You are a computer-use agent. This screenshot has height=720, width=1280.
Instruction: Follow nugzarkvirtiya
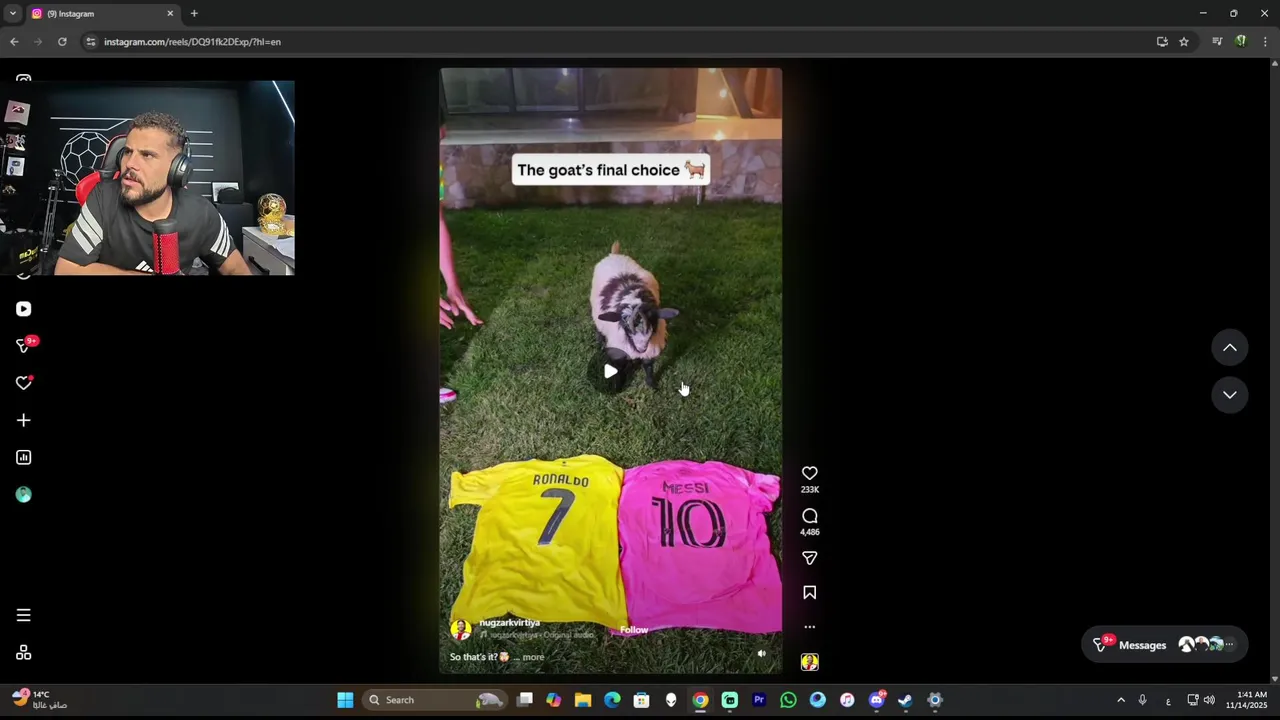[634, 630]
